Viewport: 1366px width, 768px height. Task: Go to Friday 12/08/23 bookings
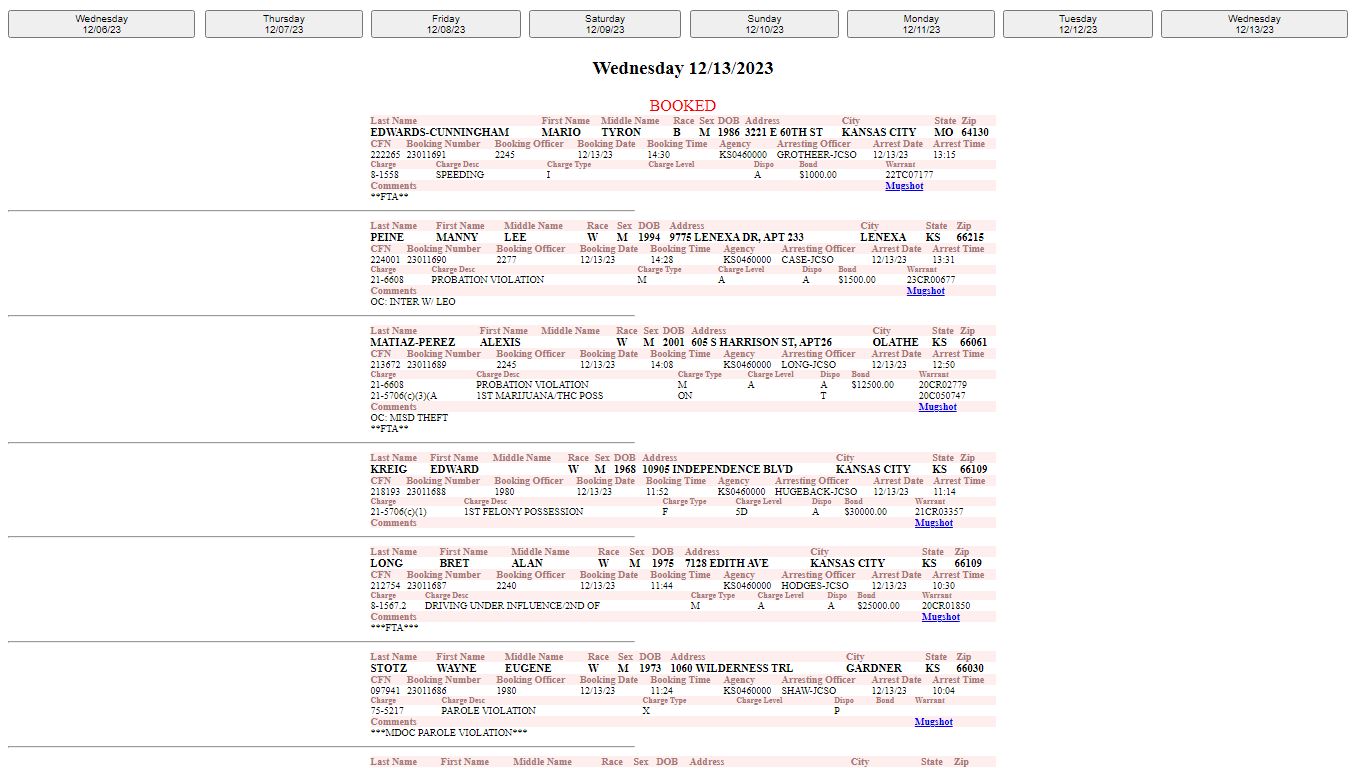pos(446,24)
